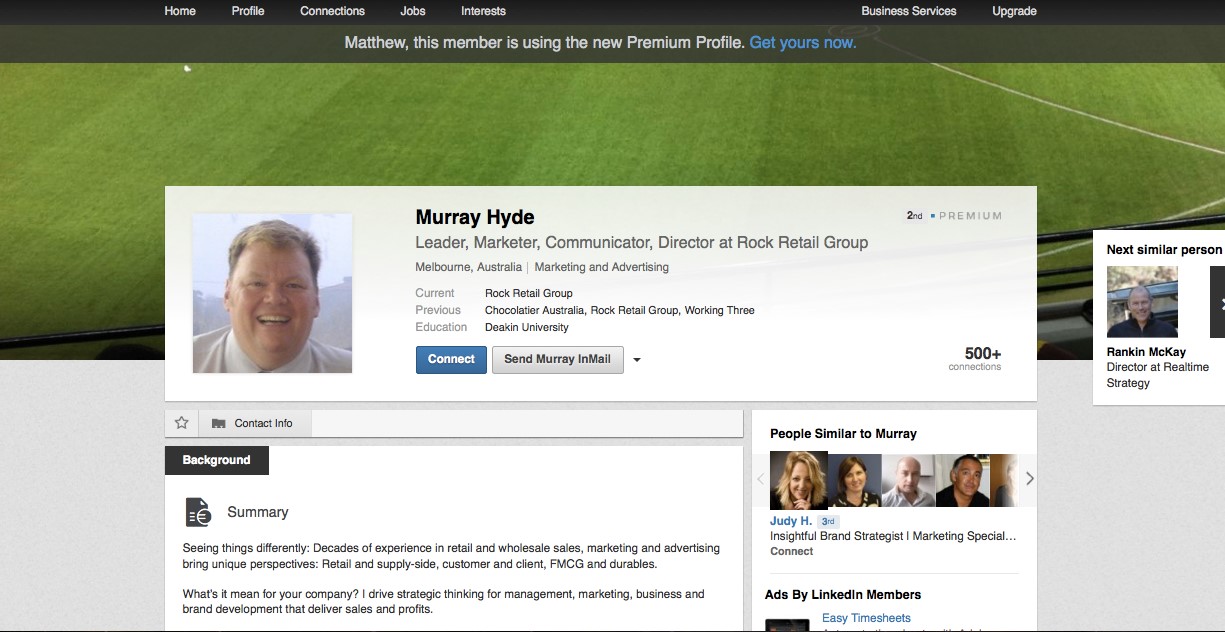The width and height of the screenshot is (1225, 632).
Task: Click Leader, Marketer, Communicator headline text
Action: [641, 242]
